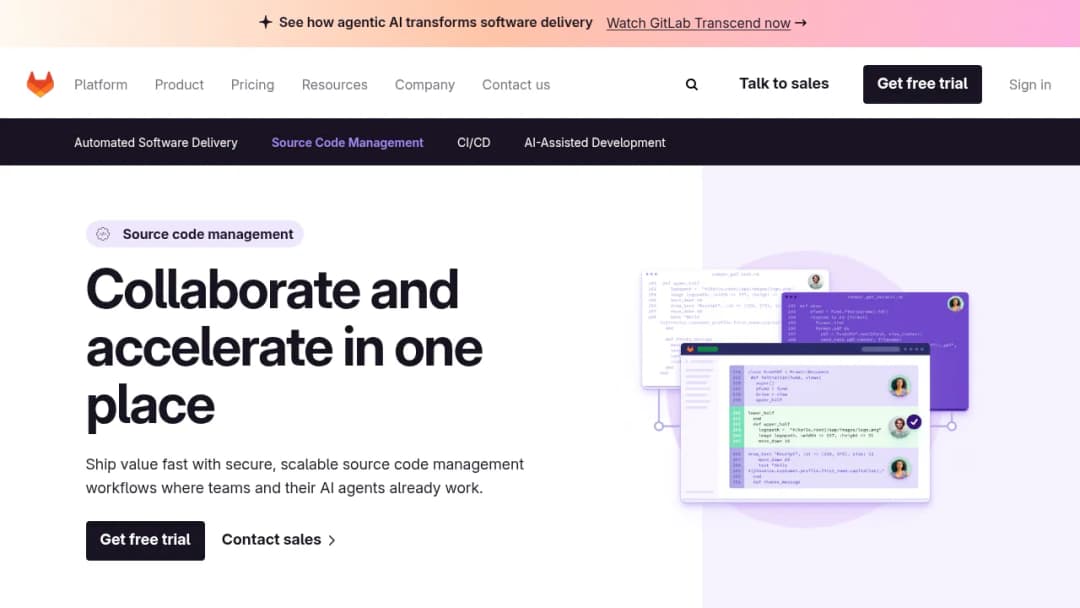This screenshot has width=1080, height=608.
Task: Click the chevron beside Contact sales
Action: (x=332, y=541)
